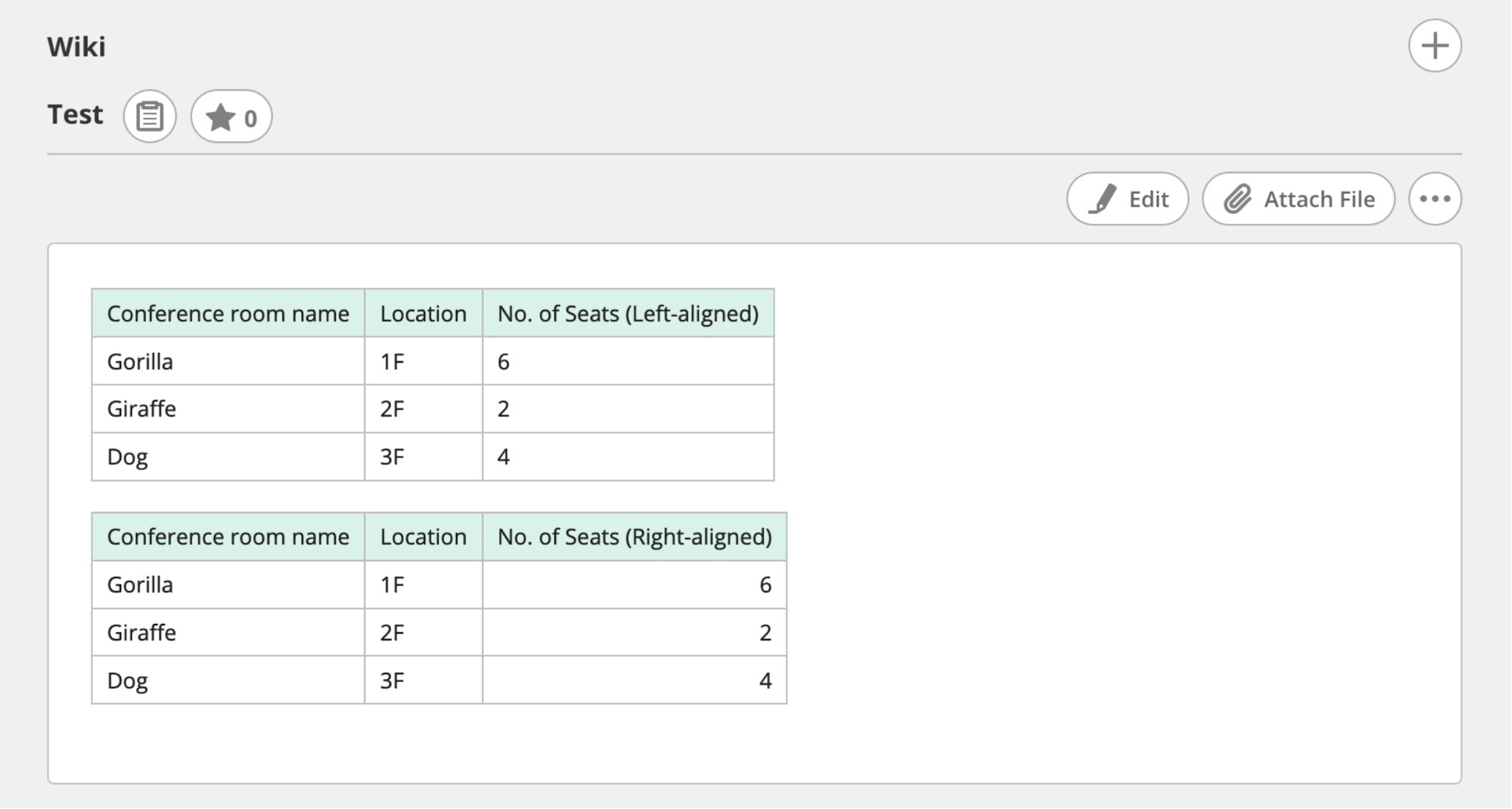Image resolution: width=1512 pixels, height=809 pixels.
Task: Click Dog cell in first table
Action: point(127,457)
